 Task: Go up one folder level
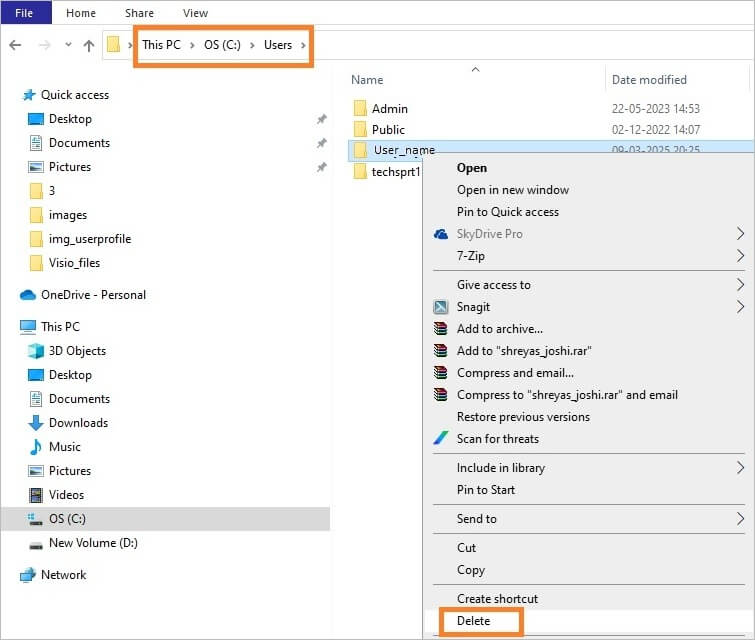pos(89,45)
